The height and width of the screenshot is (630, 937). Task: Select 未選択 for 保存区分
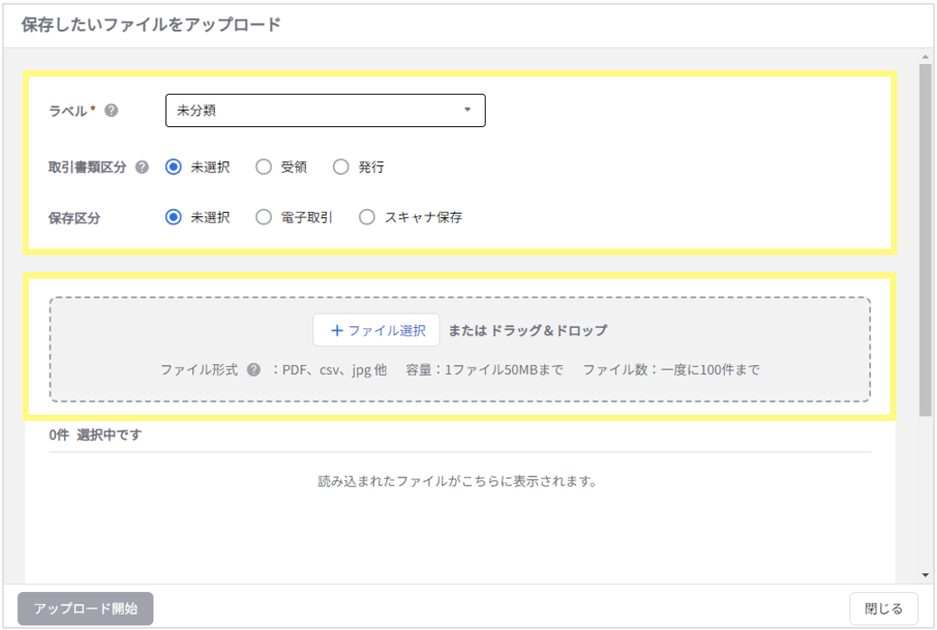click(x=173, y=217)
